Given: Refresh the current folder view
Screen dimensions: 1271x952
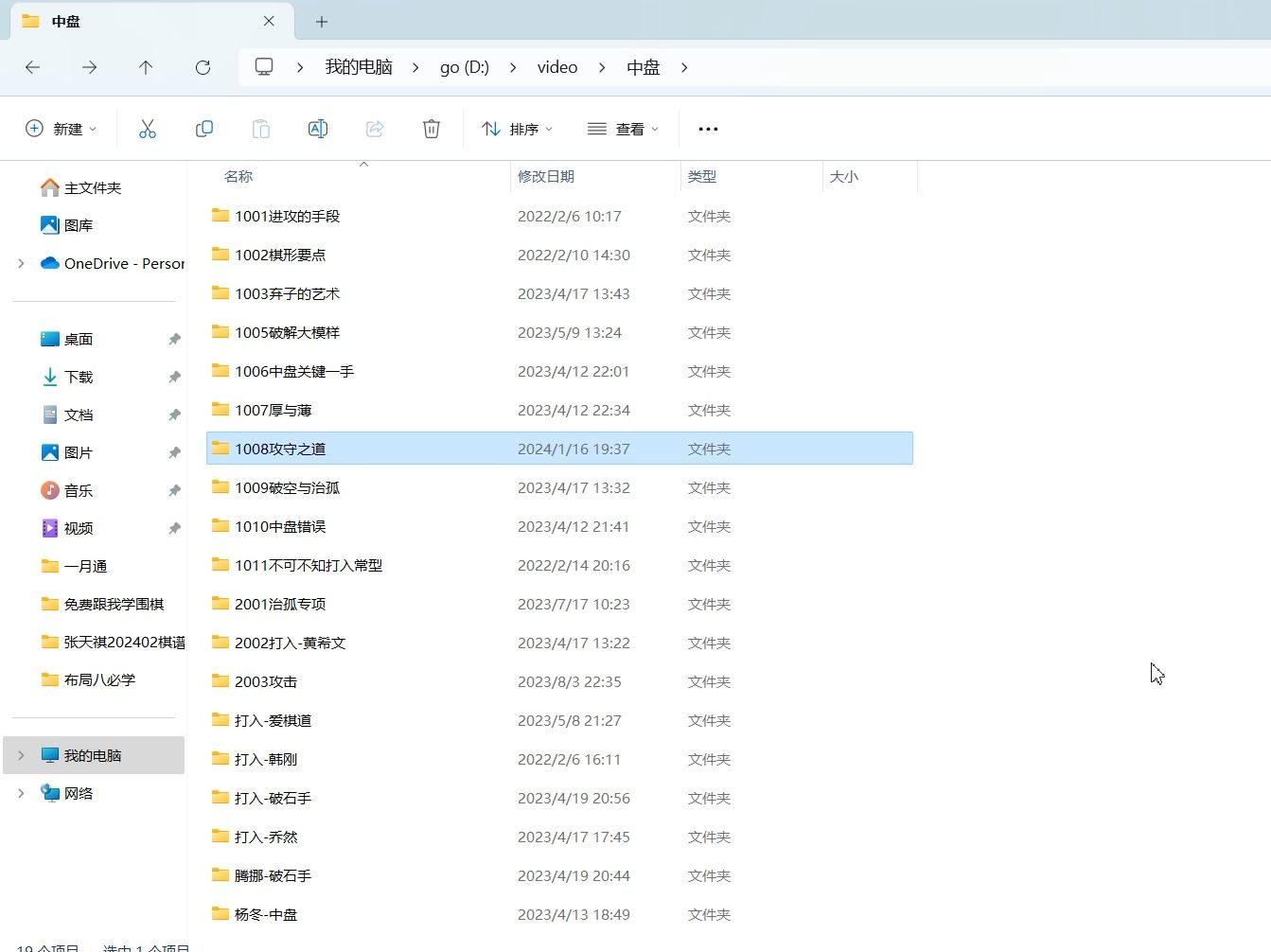Looking at the screenshot, I should click(203, 67).
